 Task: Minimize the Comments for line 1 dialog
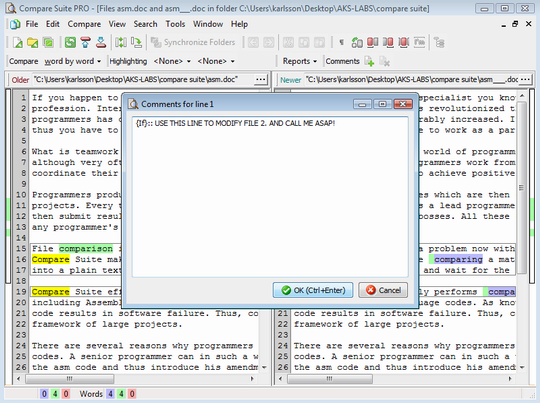[362, 104]
